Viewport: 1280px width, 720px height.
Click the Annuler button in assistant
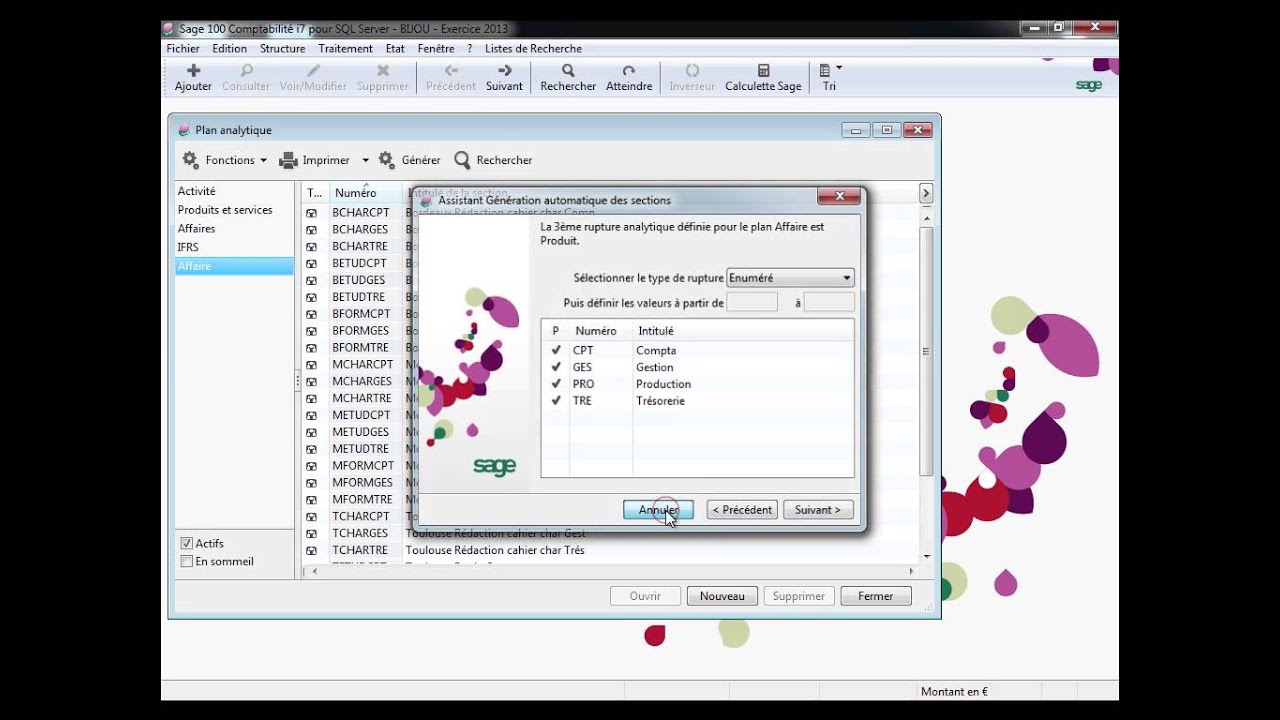658,510
